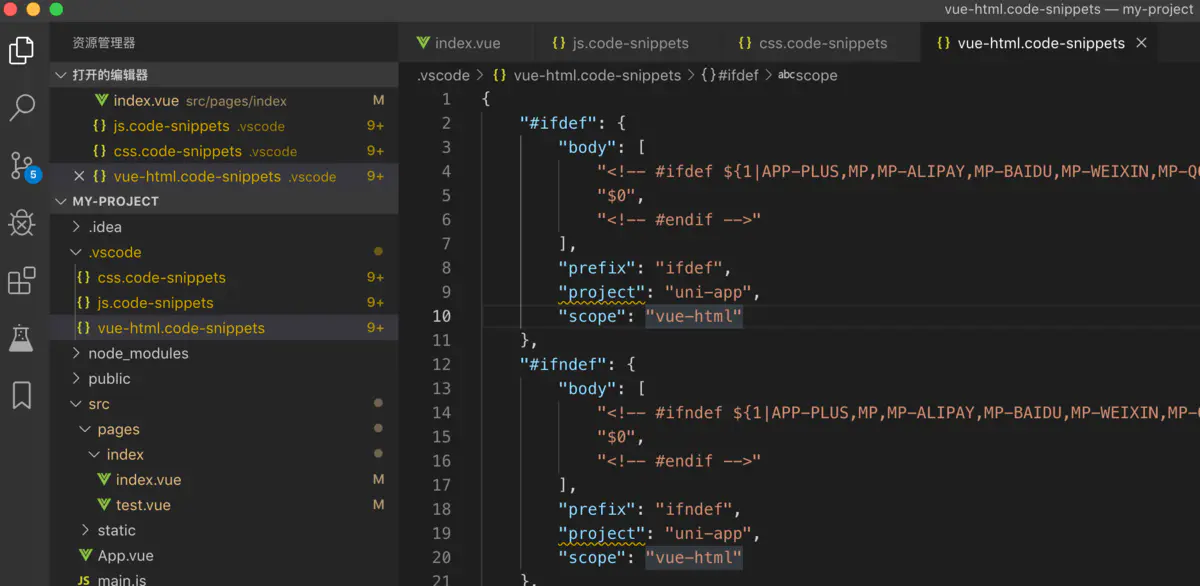Select css.code-snippets under .vscode folder

(x=224, y=277)
